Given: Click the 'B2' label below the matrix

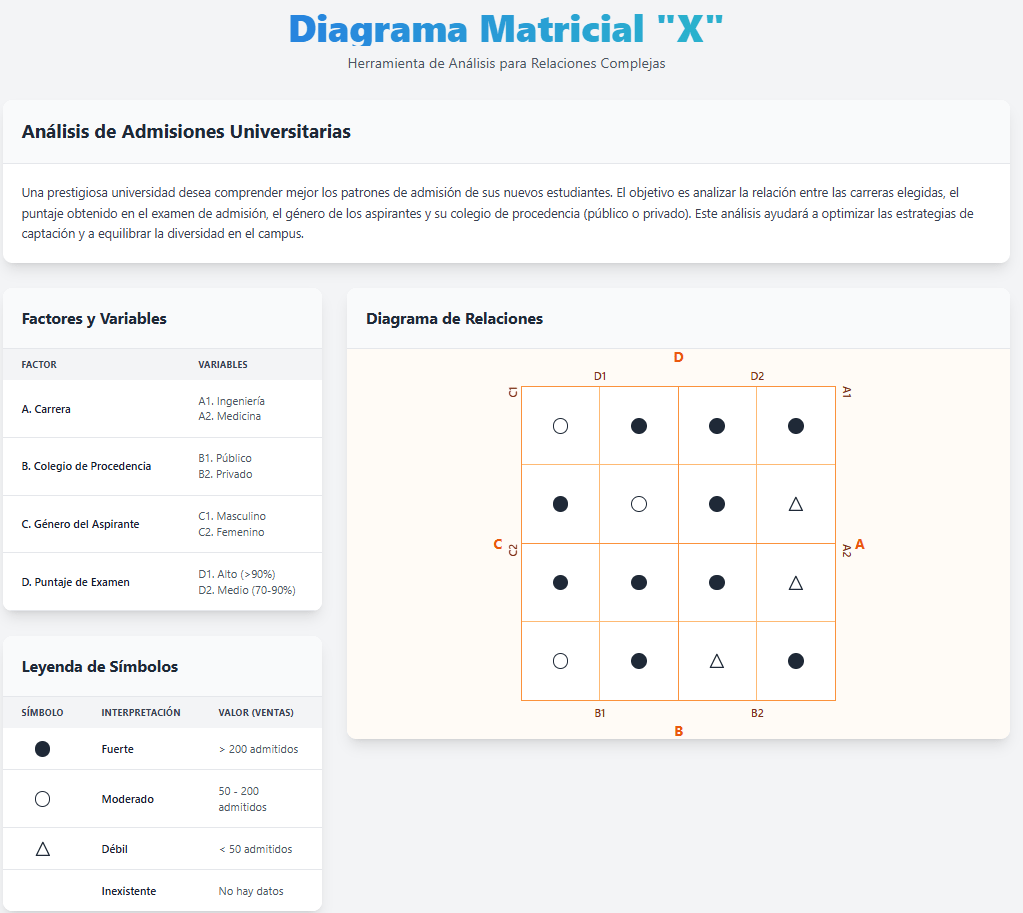Looking at the screenshot, I should 757,713.
